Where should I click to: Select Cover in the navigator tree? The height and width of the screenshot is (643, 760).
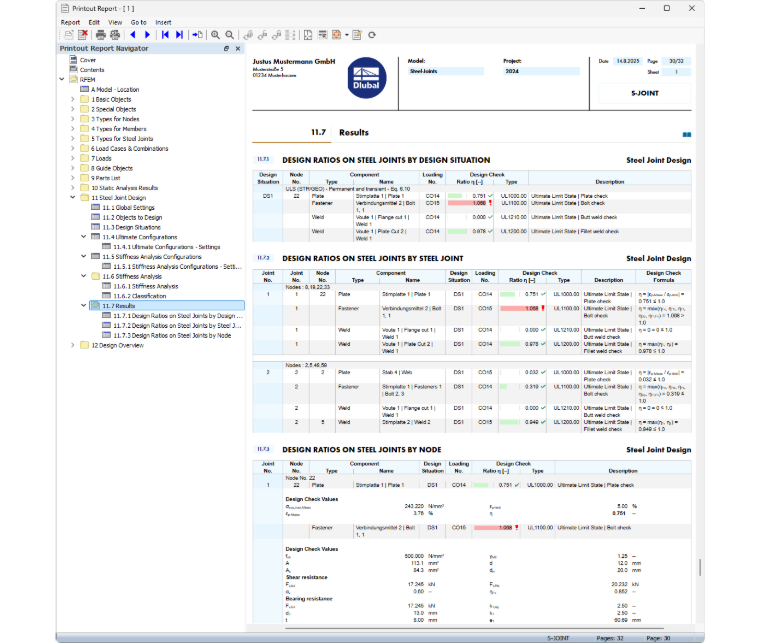88,60
